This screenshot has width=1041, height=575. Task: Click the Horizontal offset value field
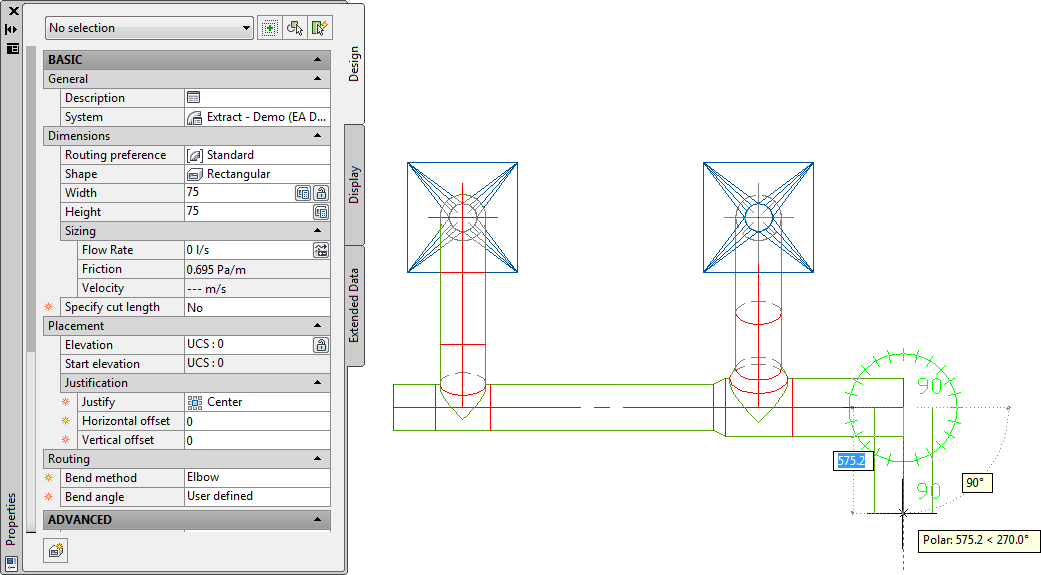(x=258, y=421)
